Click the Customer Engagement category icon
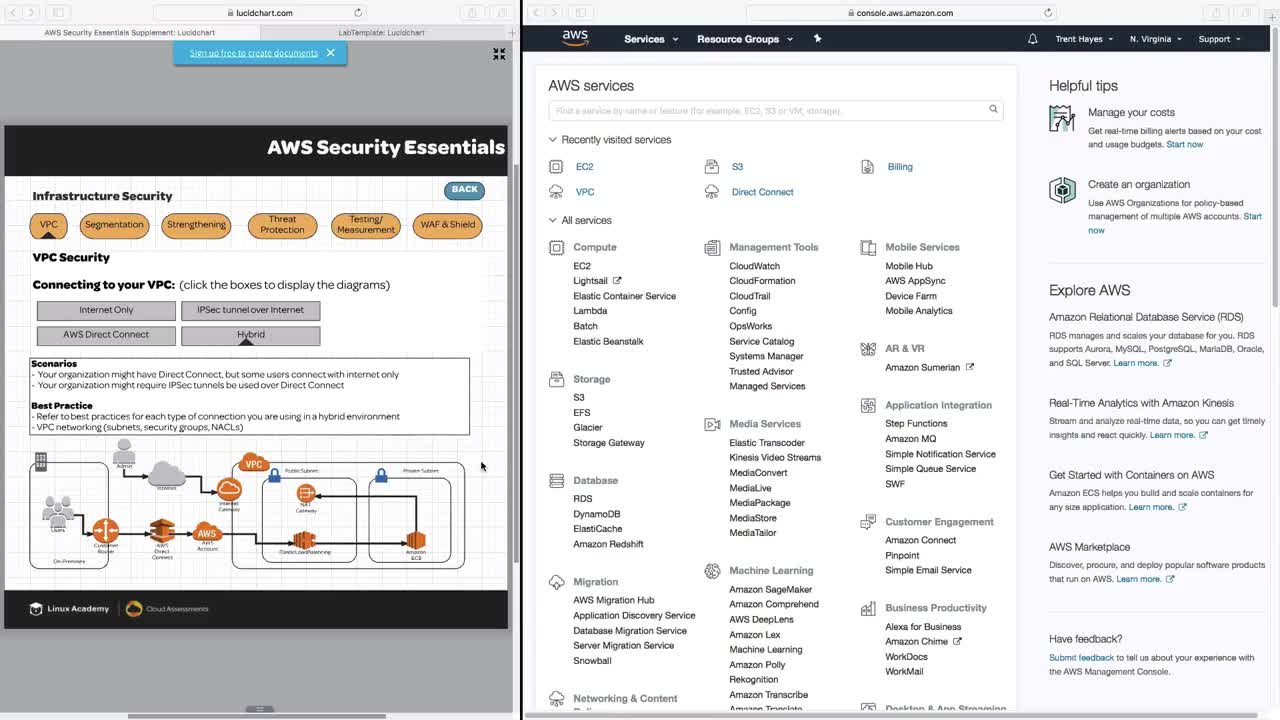The height and width of the screenshot is (720, 1280). coord(868,522)
